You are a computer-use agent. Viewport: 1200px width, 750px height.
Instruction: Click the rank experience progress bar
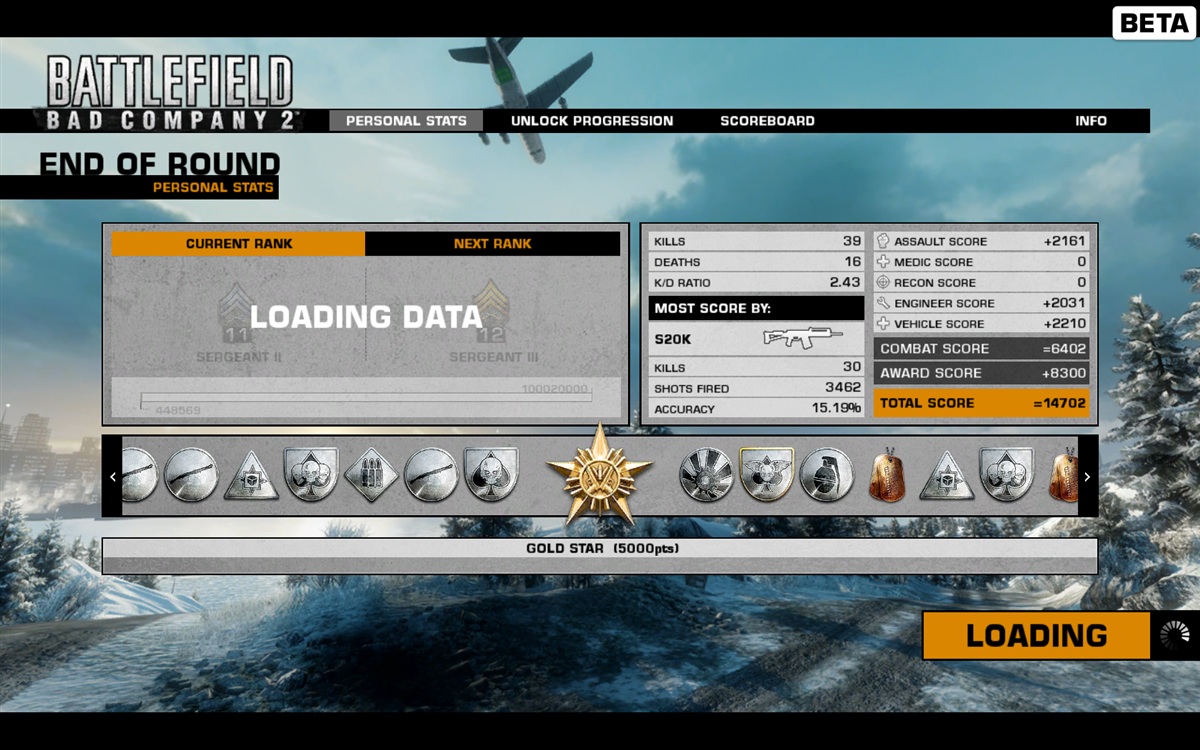(366, 397)
